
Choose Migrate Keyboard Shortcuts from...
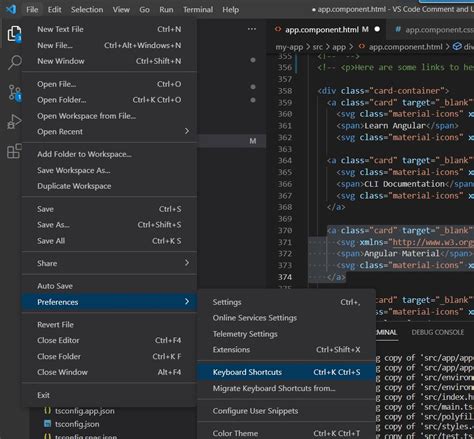286,388
